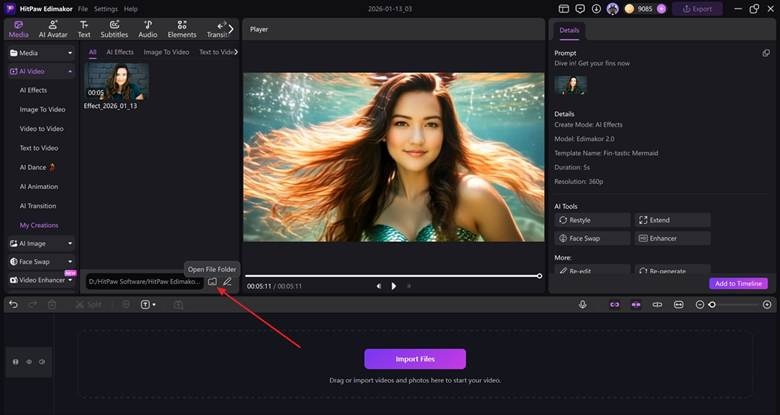780x415 pixels.
Task: Click the Split scissors tool
Action: click(89, 305)
